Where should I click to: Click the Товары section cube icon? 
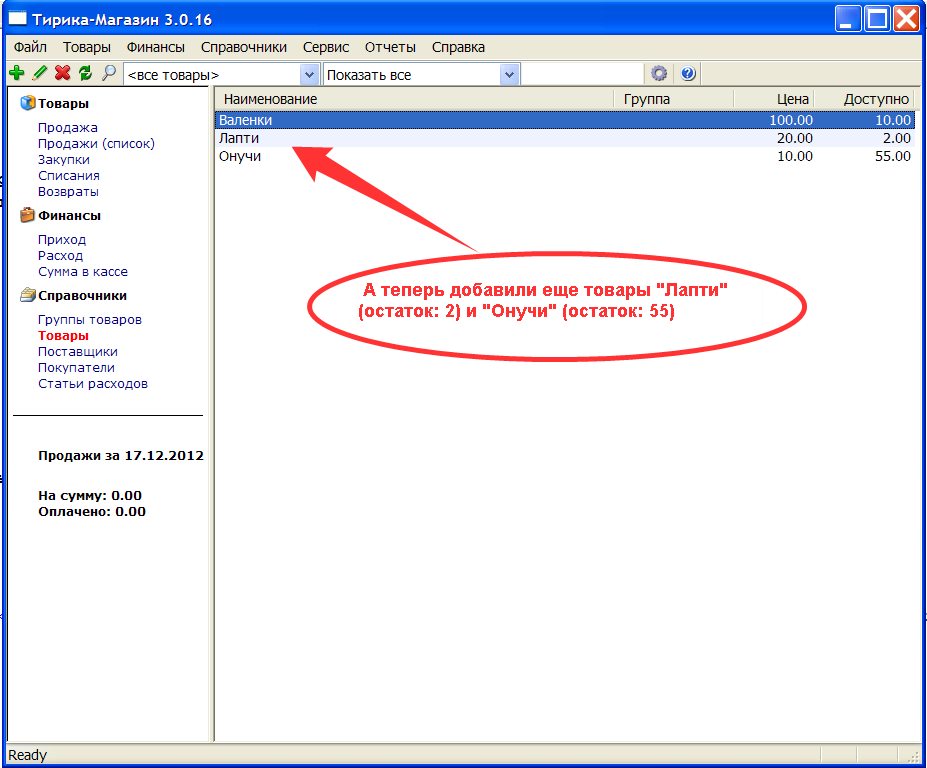[27, 103]
